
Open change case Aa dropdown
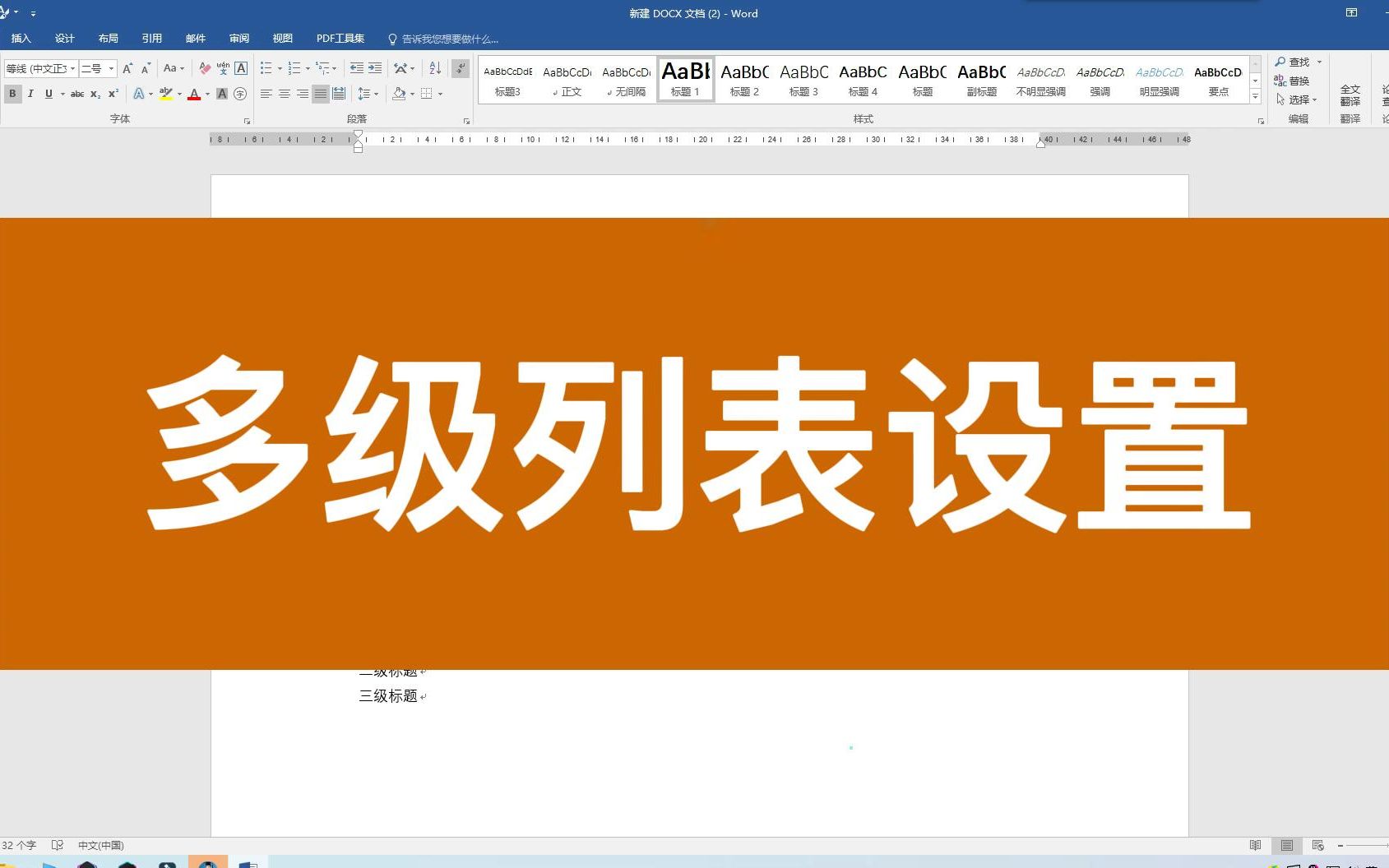(x=174, y=68)
